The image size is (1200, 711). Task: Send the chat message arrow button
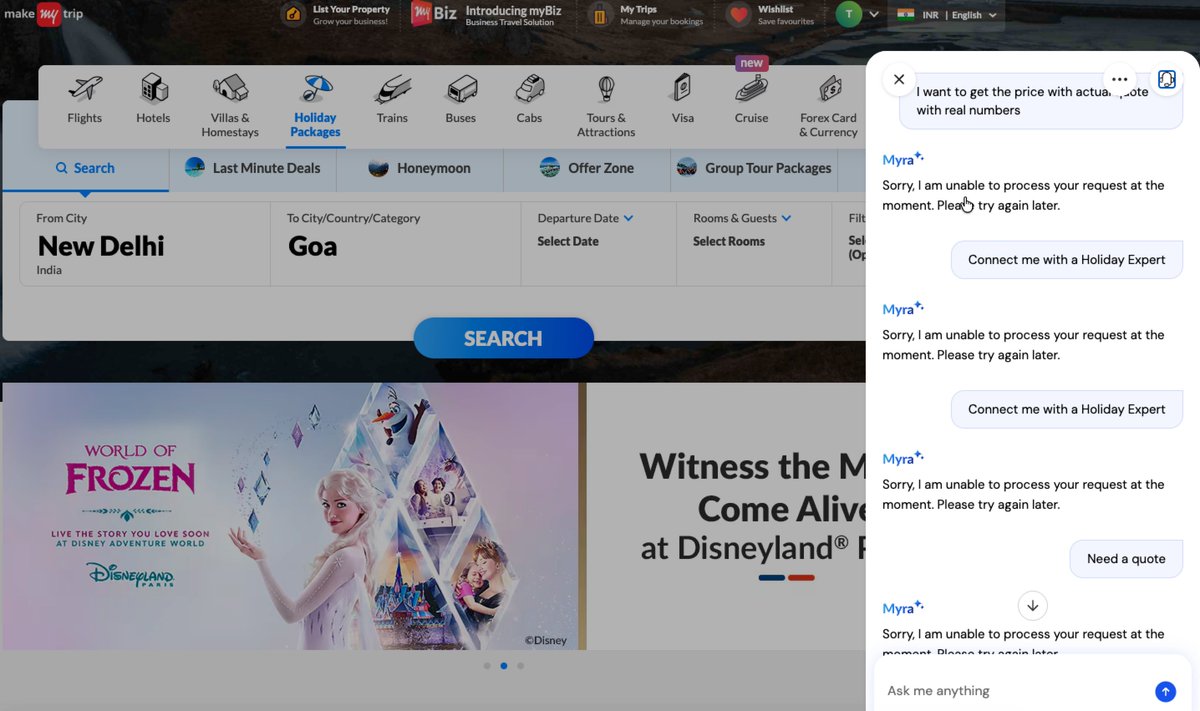point(1165,691)
